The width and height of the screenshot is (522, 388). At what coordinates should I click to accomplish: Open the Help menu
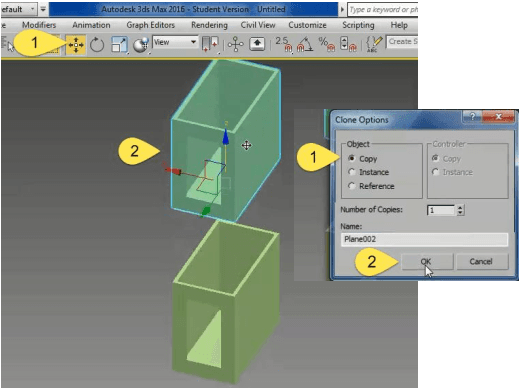[399, 25]
